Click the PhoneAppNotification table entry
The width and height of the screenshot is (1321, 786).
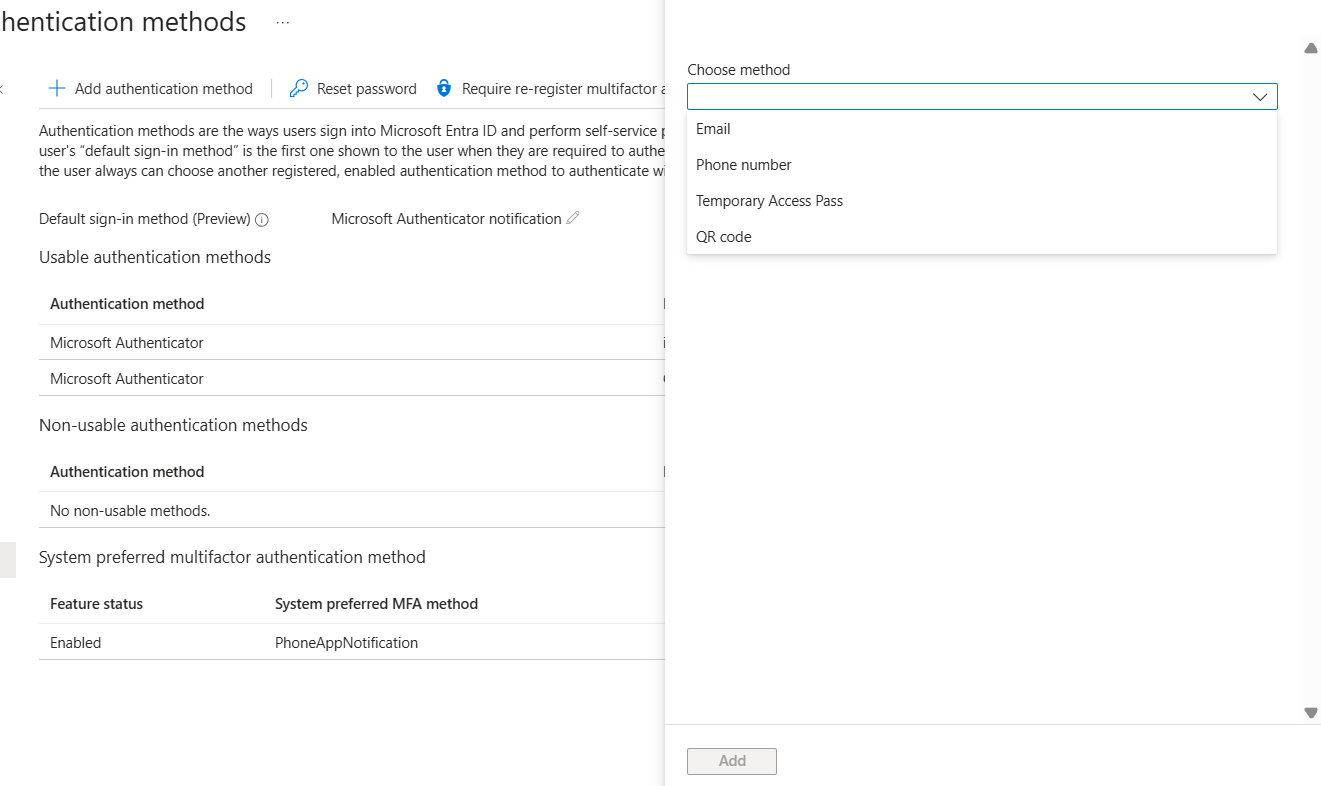point(346,642)
